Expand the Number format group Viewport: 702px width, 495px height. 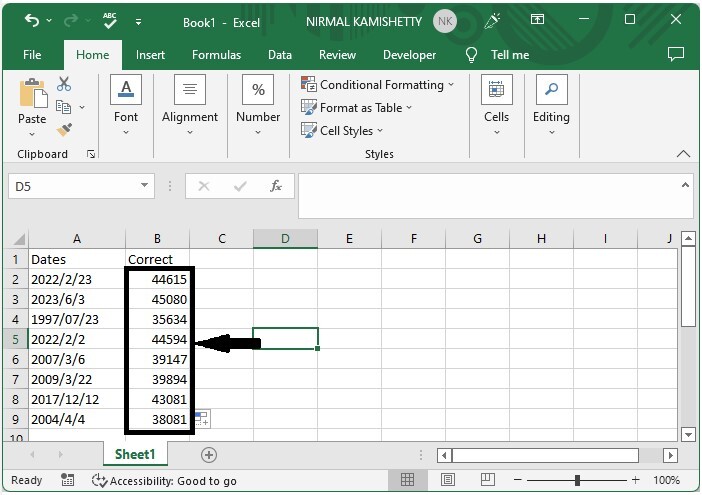click(258, 103)
